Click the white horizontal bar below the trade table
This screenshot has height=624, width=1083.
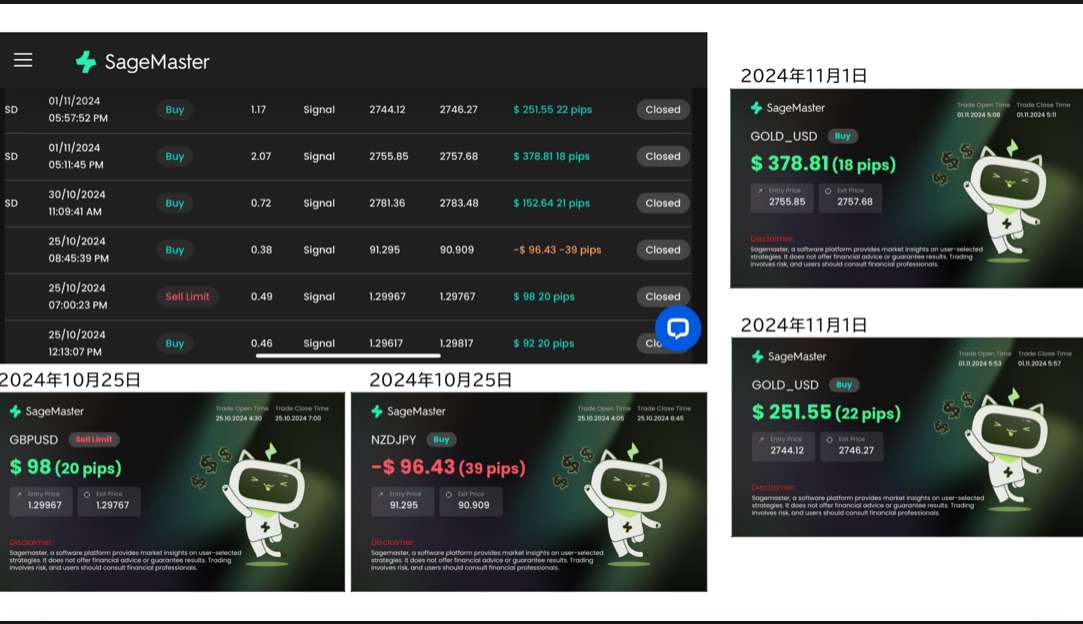348,355
